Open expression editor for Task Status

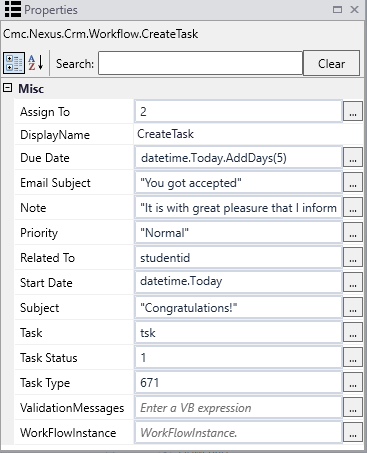click(353, 358)
